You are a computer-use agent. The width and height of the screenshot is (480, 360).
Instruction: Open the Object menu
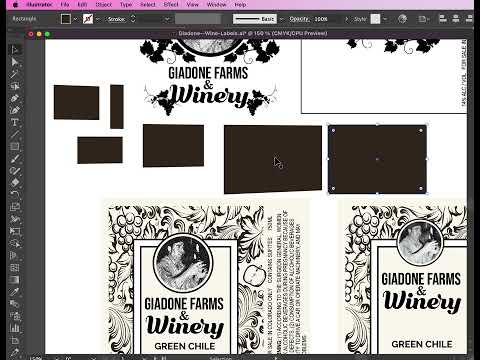[x=104, y=5]
